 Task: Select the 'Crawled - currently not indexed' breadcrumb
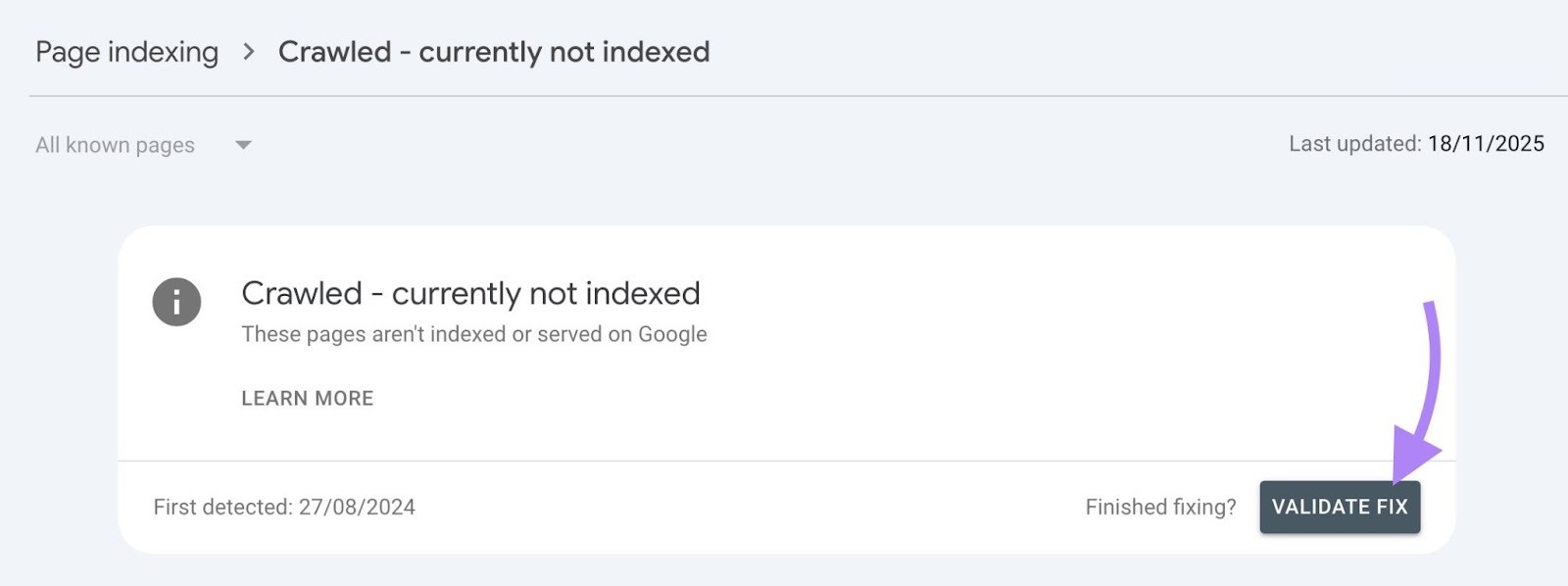pyautogui.click(x=494, y=52)
